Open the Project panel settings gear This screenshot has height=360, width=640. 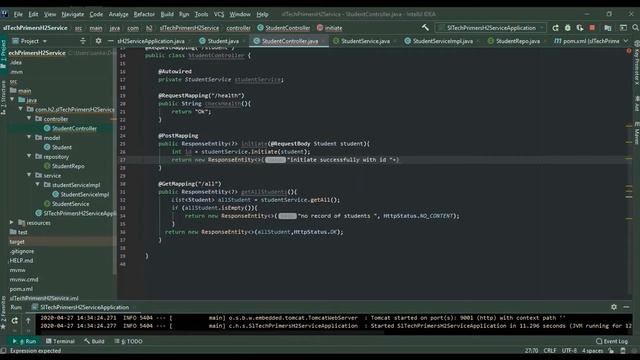[98, 41]
